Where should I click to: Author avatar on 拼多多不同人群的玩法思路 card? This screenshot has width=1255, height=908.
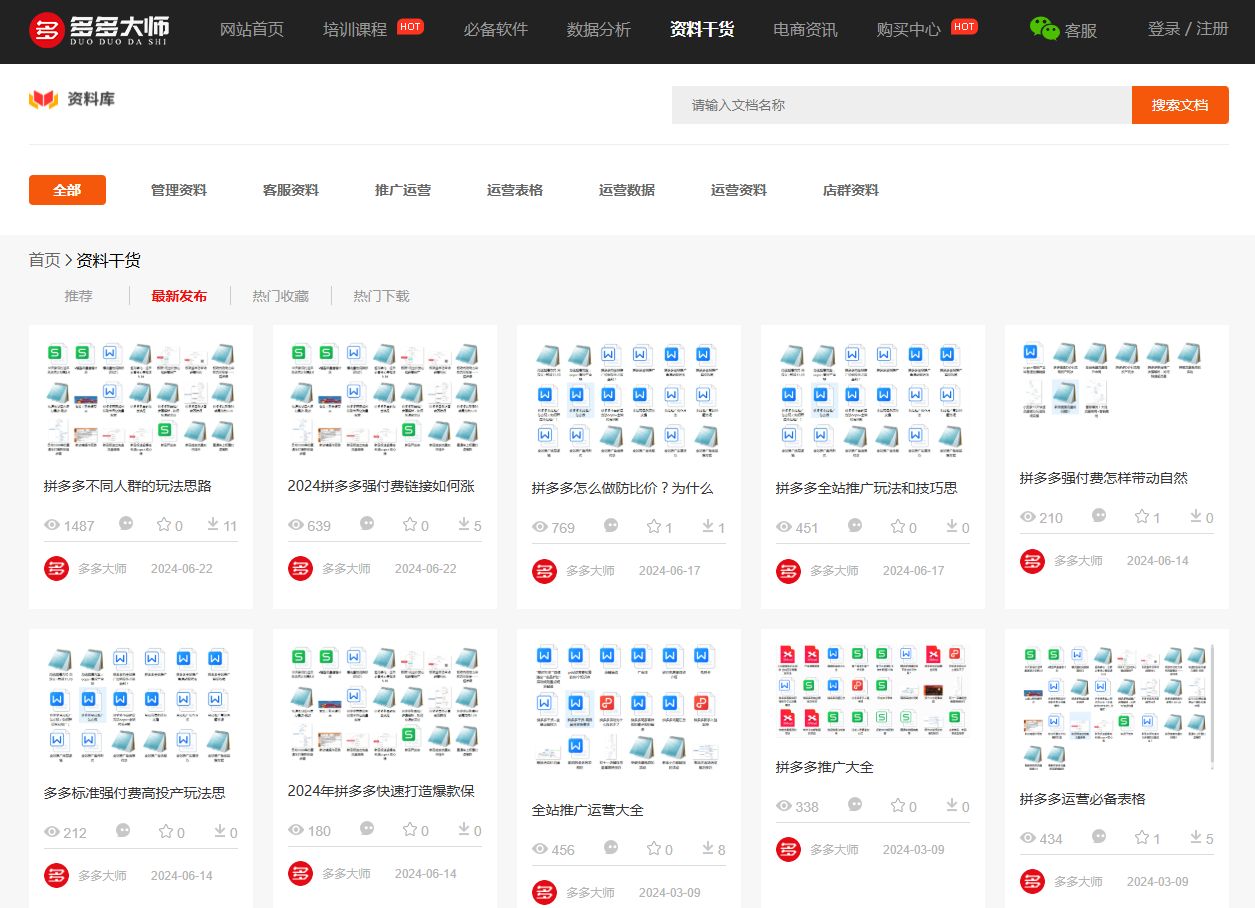(x=57, y=568)
